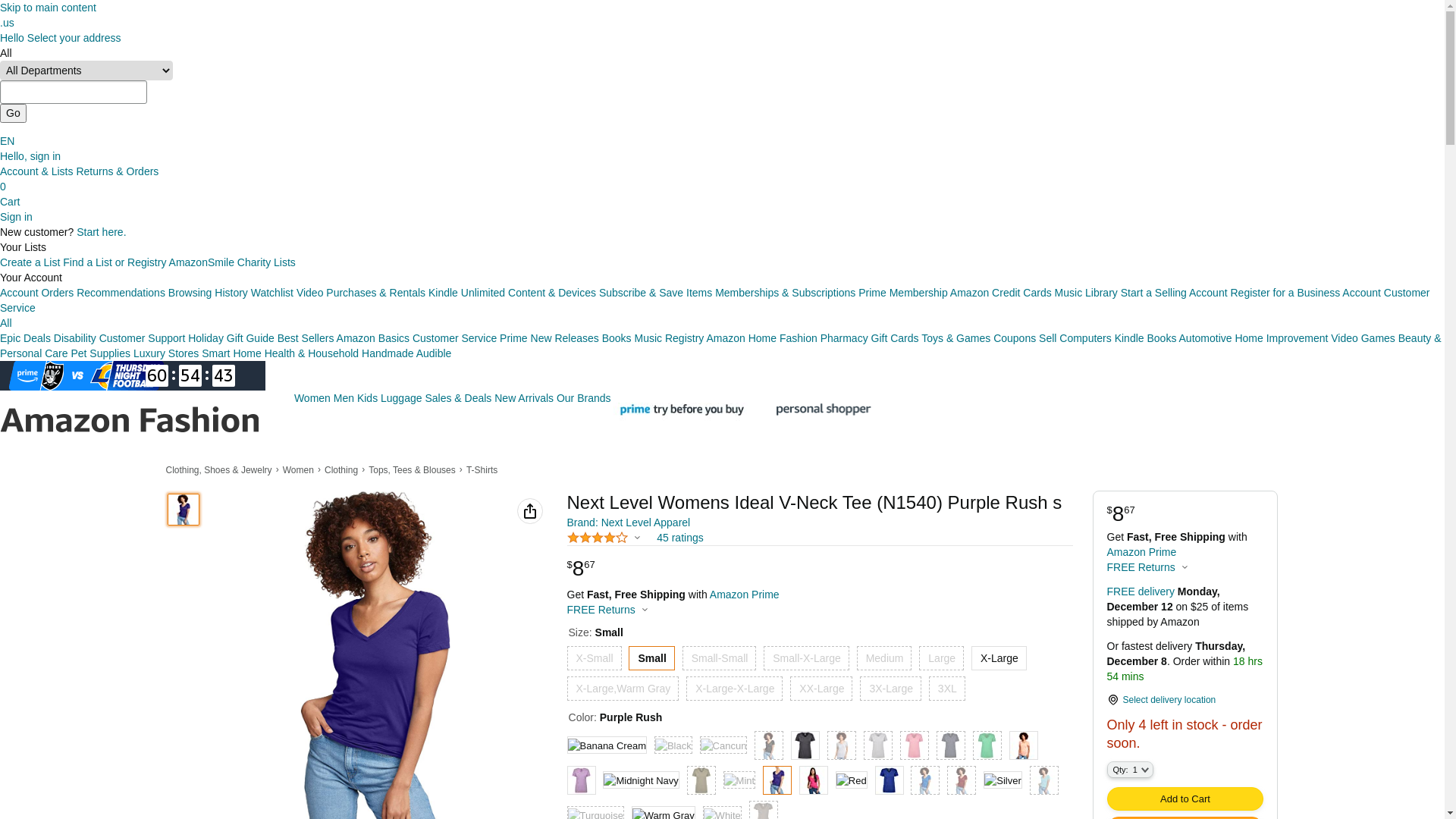
Task: Open Prime try before you buy
Action: [x=681, y=409]
